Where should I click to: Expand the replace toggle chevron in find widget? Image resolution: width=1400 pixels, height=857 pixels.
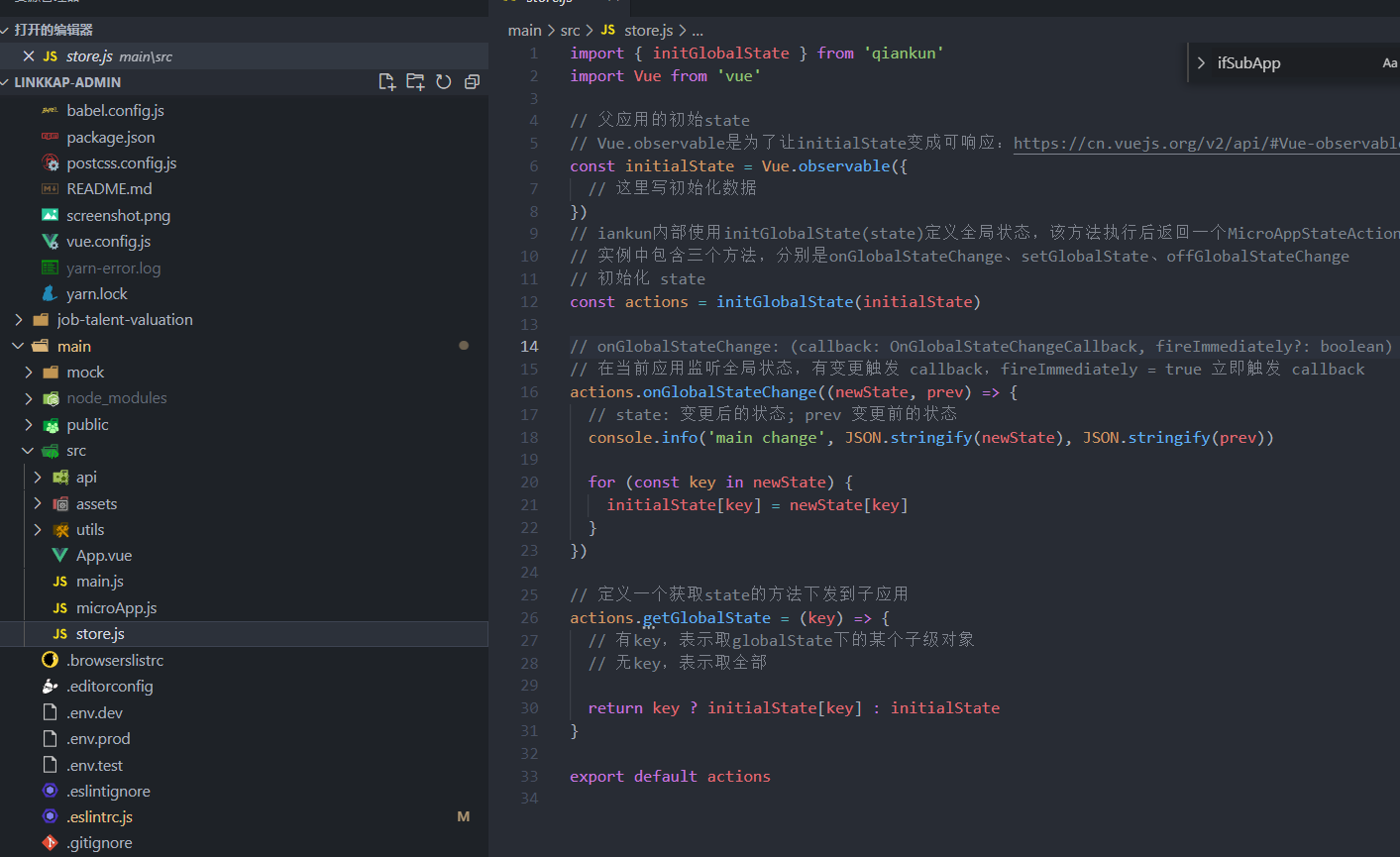(1201, 63)
